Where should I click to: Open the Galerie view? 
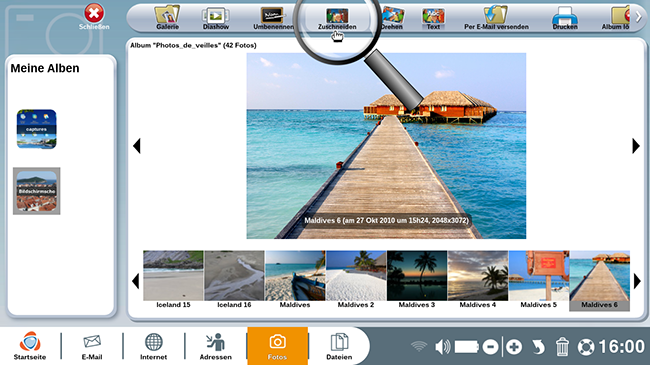click(167, 17)
